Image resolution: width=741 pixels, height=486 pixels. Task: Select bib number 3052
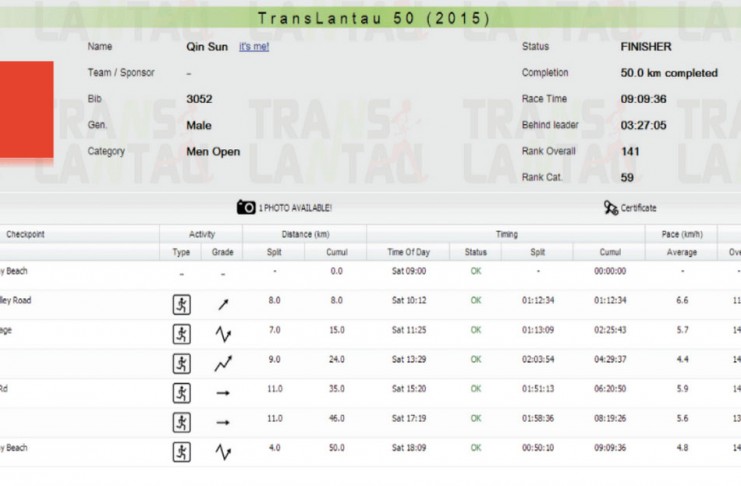(199, 99)
